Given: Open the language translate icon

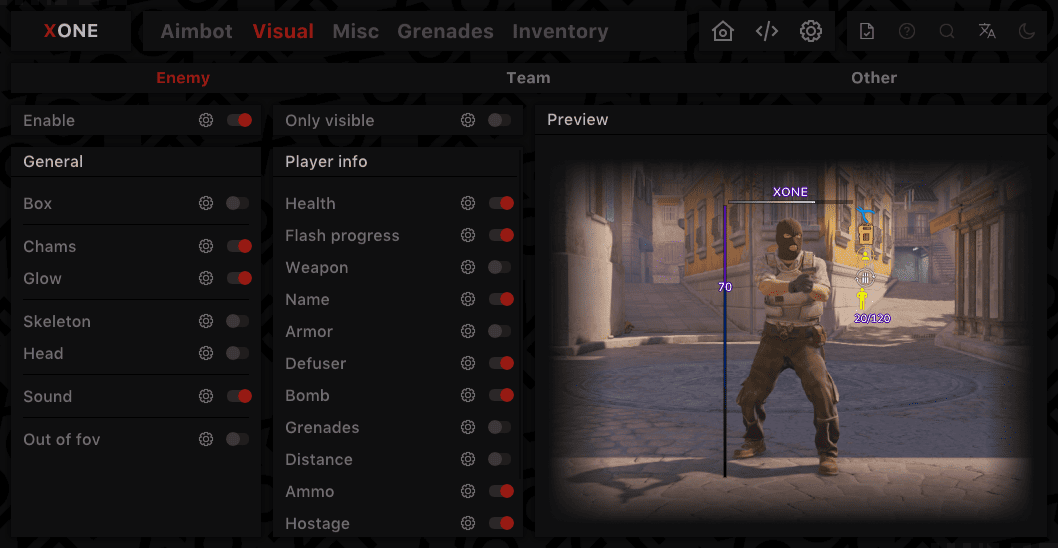Looking at the screenshot, I should click(x=987, y=32).
